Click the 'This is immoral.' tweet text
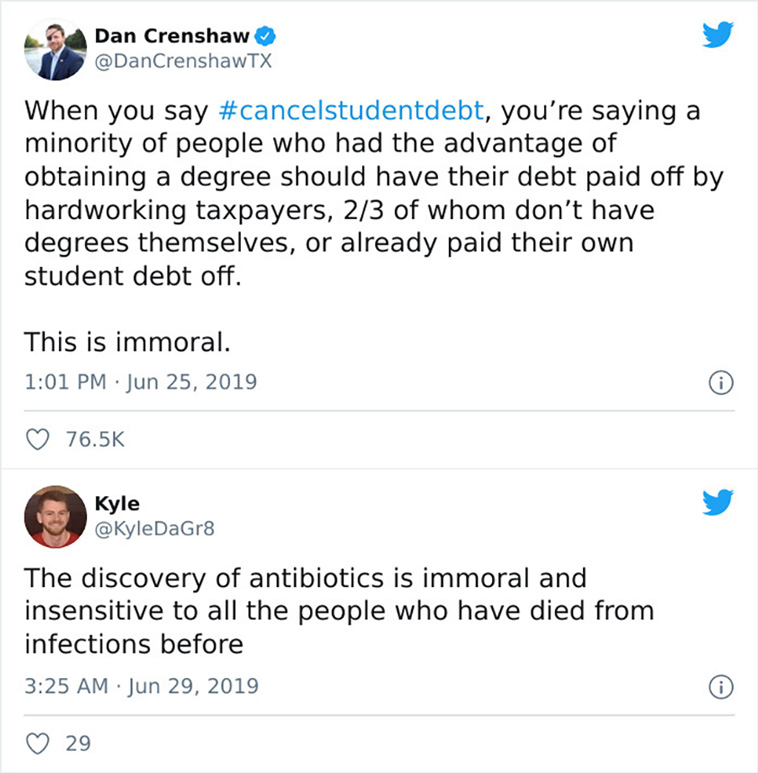This screenshot has height=773, width=758. [127, 342]
